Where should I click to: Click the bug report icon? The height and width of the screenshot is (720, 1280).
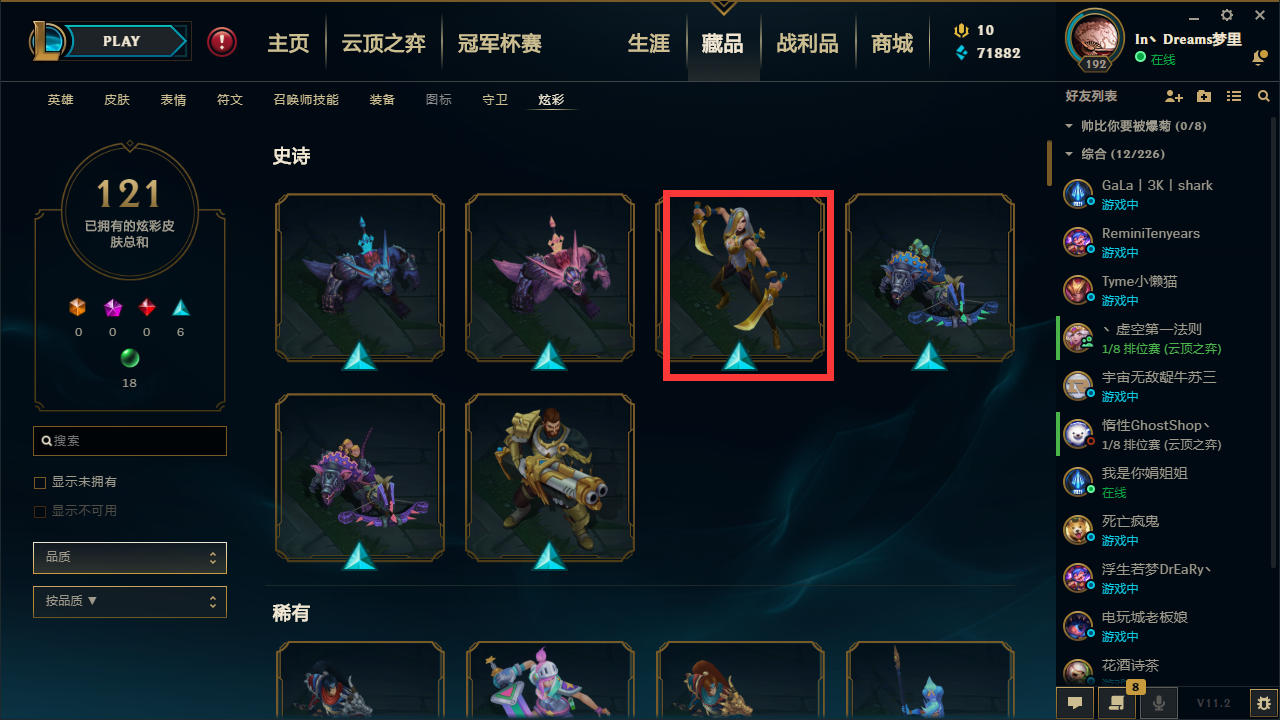[1264, 703]
